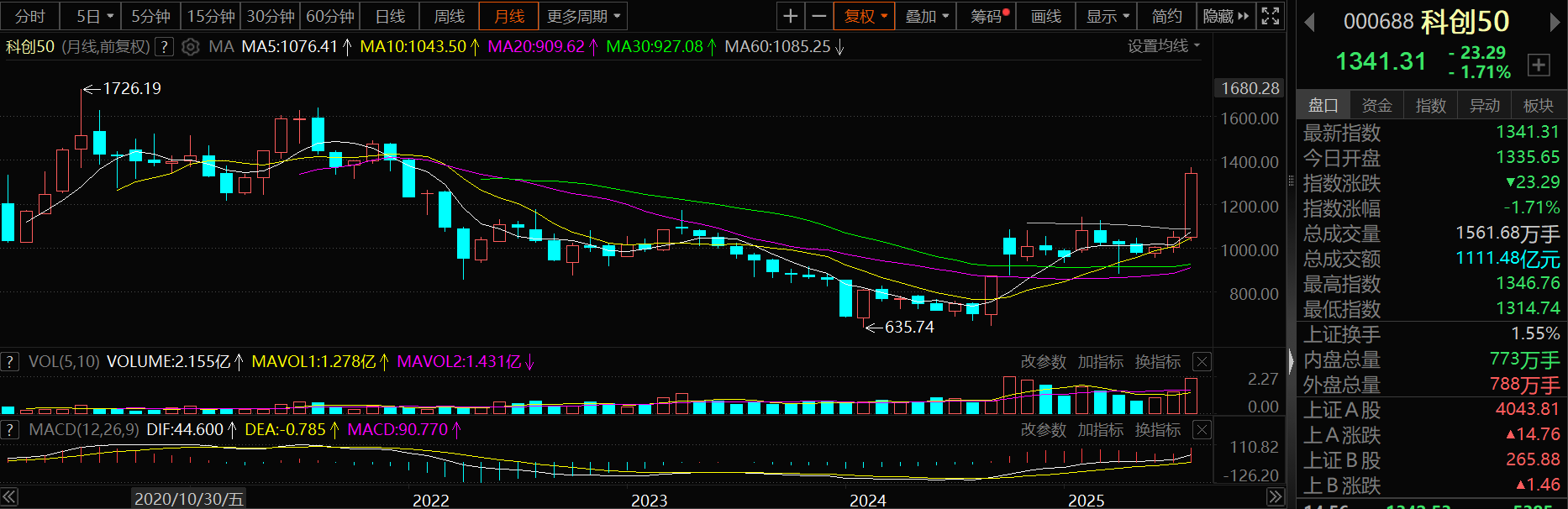This screenshot has width=1568, height=509.
Task: Open MA indicator settings gear
Action: [x=191, y=47]
